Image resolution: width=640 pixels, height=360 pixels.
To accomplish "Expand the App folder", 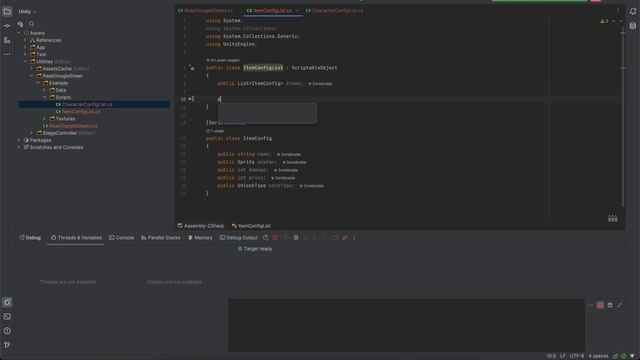I will click(25, 47).
